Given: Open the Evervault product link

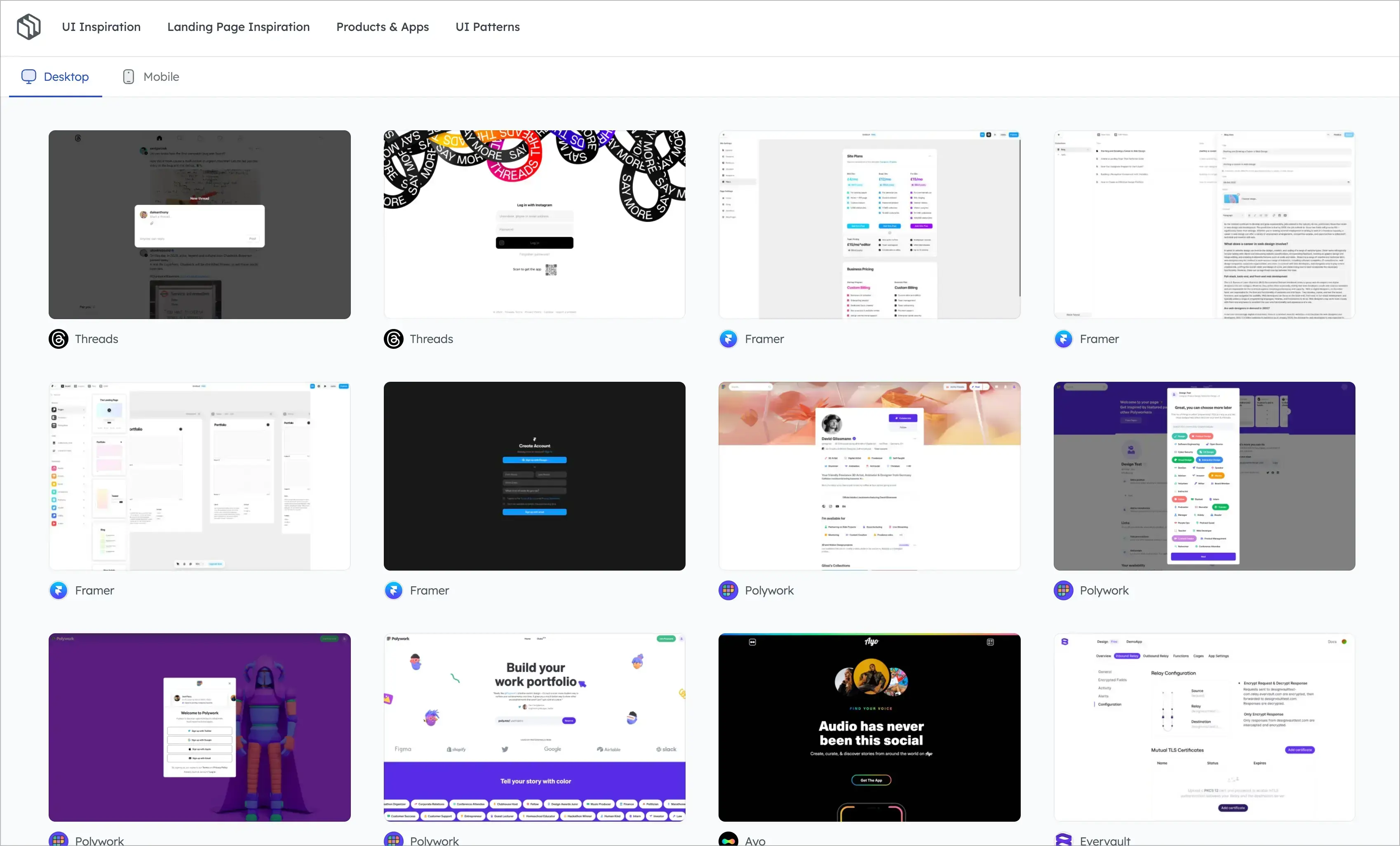Looking at the screenshot, I should point(1105,840).
